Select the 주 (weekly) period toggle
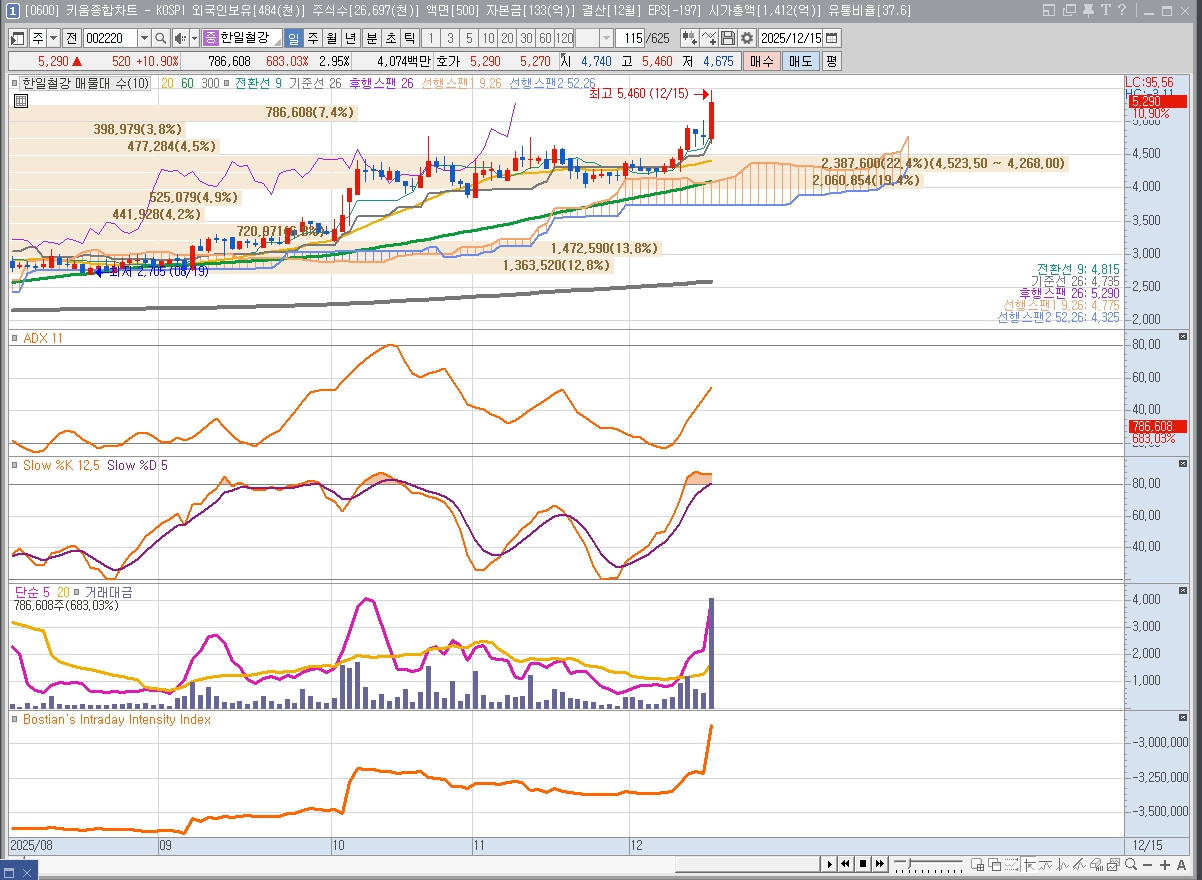Screen dimensions: 1202x880 pyautogui.click(x=313, y=38)
